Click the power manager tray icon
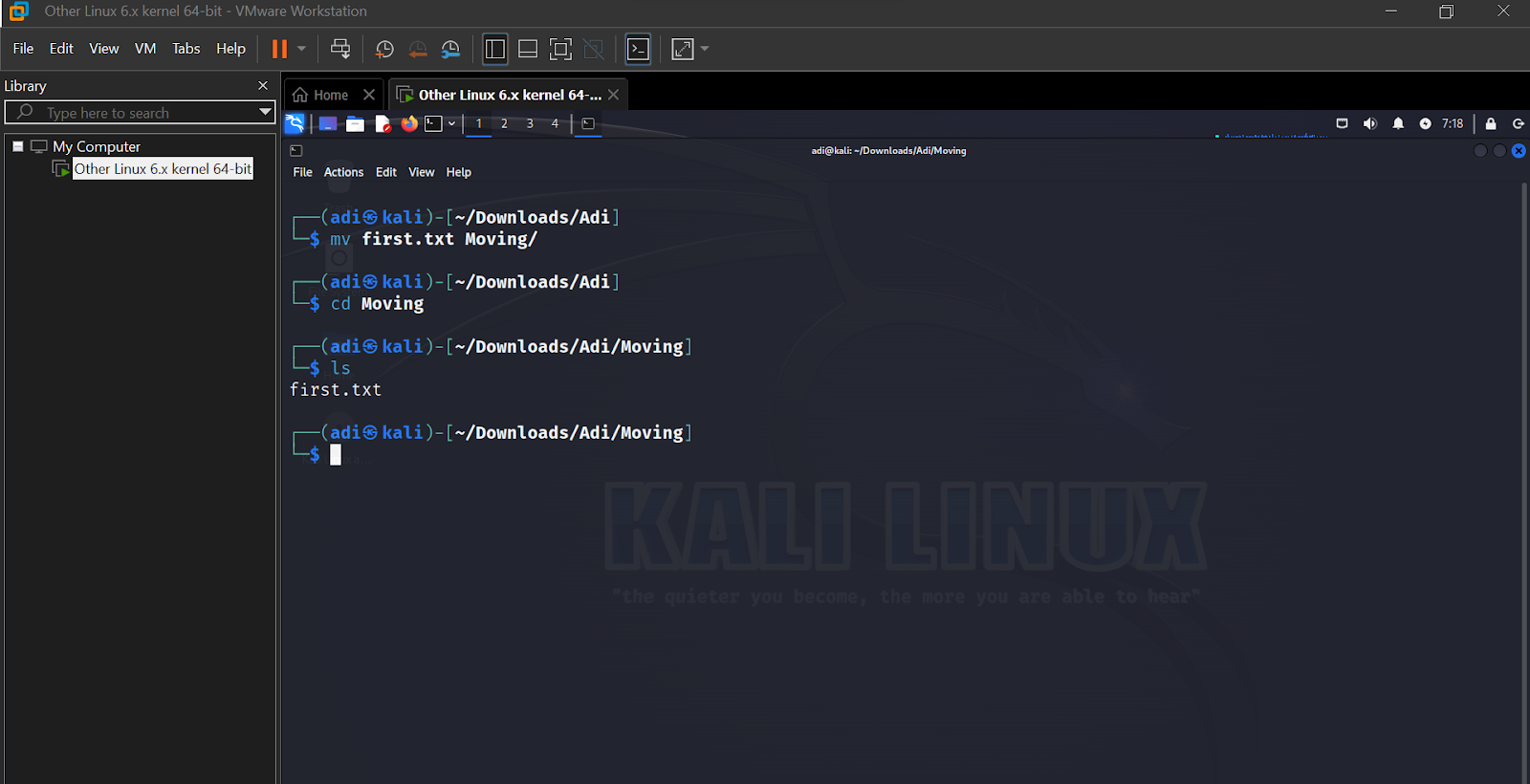 [x=1425, y=123]
